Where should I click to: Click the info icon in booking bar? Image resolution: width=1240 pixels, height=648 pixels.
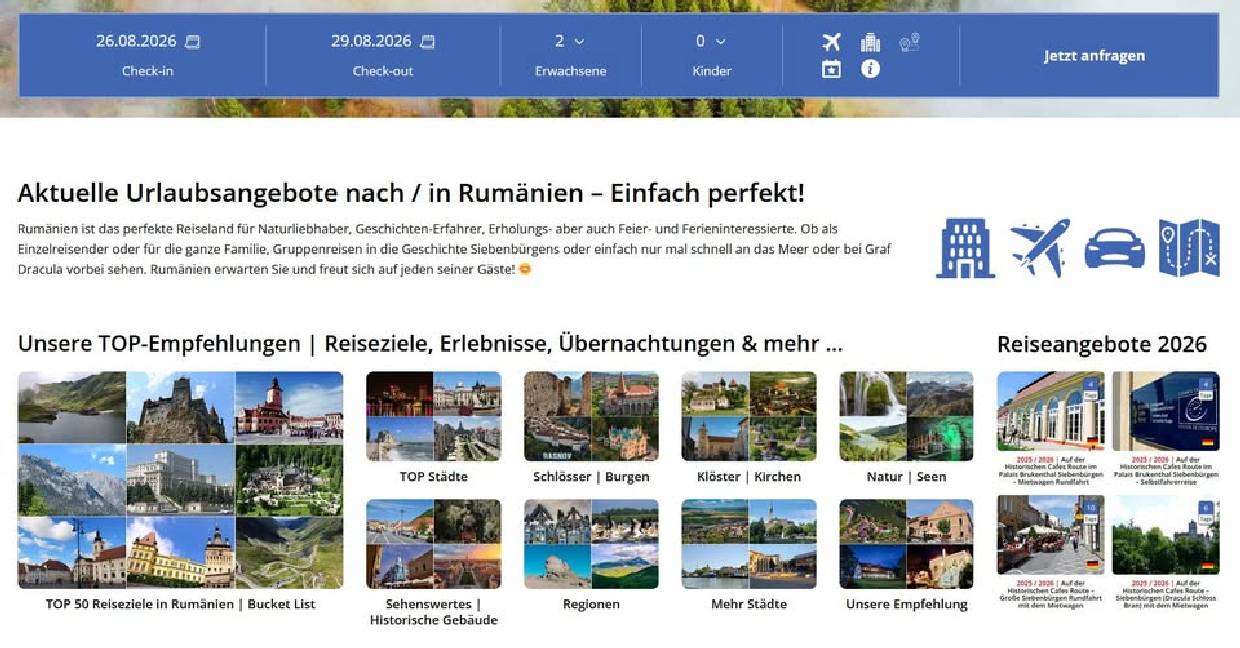pos(870,69)
